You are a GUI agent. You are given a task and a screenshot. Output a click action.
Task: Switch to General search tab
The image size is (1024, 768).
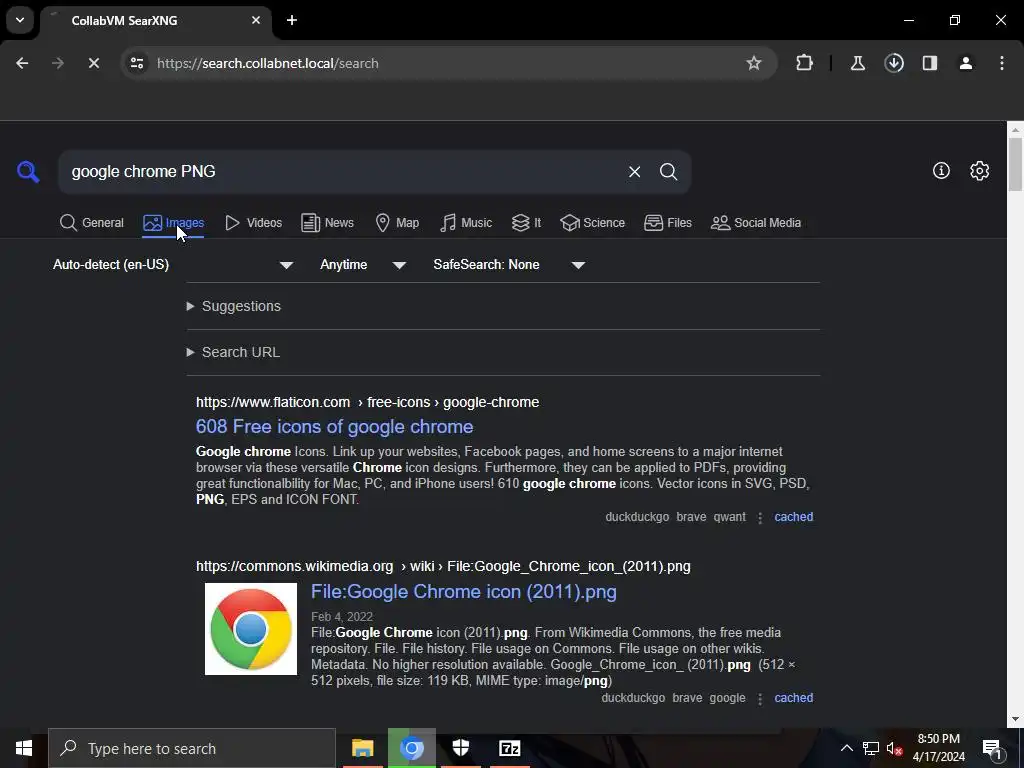(x=91, y=223)
